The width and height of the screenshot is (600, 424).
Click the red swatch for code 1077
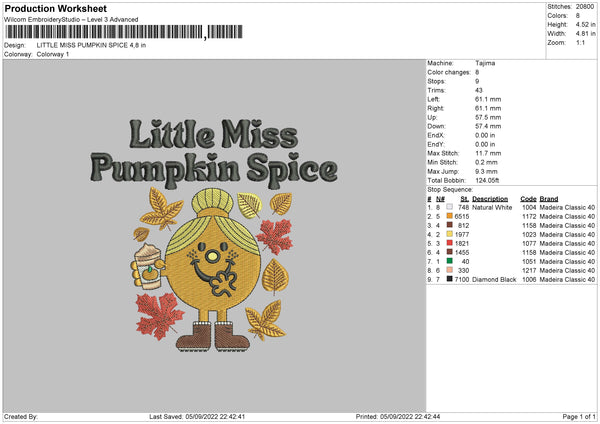(449, 243)
